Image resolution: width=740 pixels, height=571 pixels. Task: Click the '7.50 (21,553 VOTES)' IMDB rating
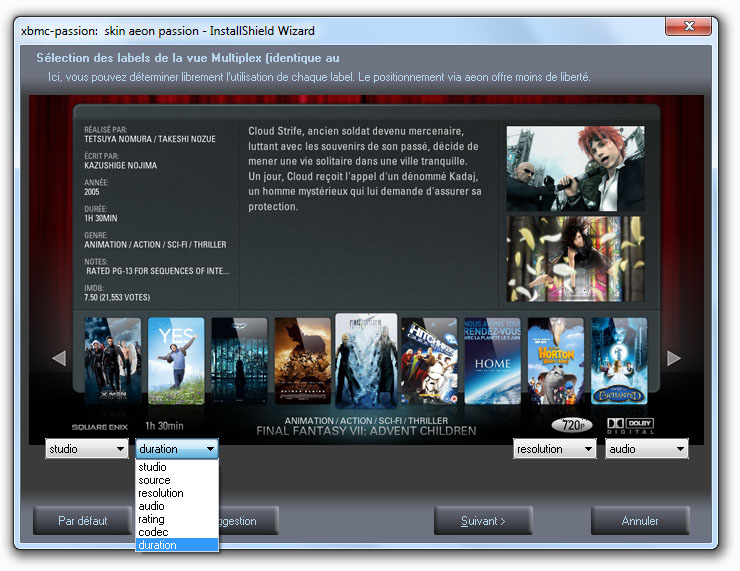pos(117,298)
